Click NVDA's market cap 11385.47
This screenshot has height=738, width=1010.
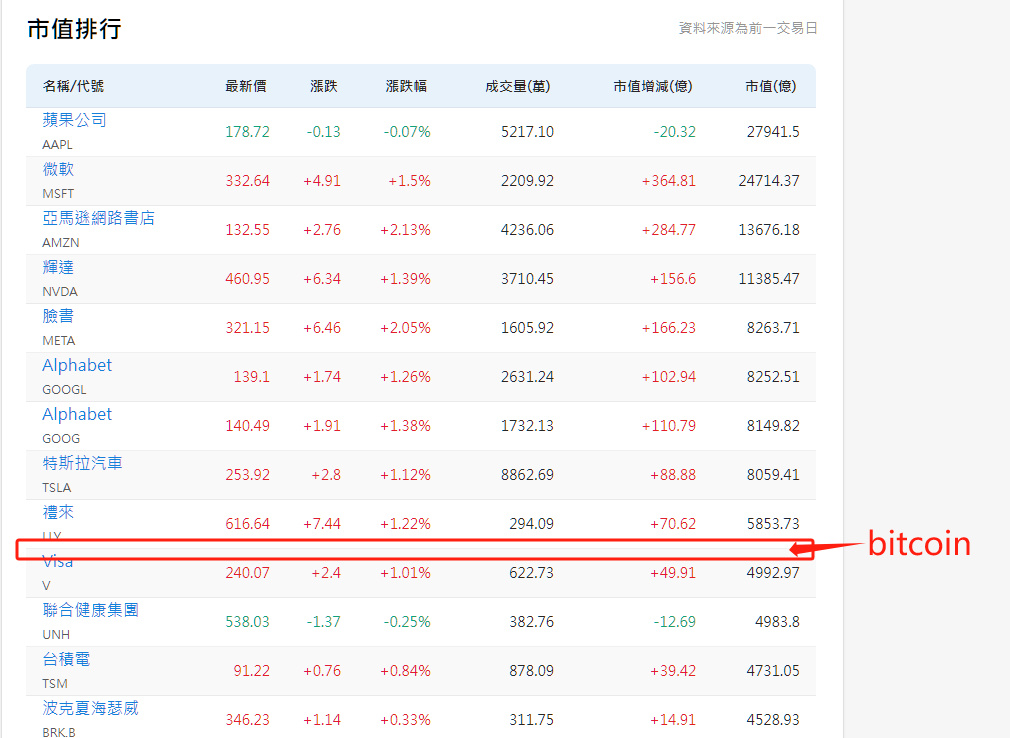pos(768,279)
